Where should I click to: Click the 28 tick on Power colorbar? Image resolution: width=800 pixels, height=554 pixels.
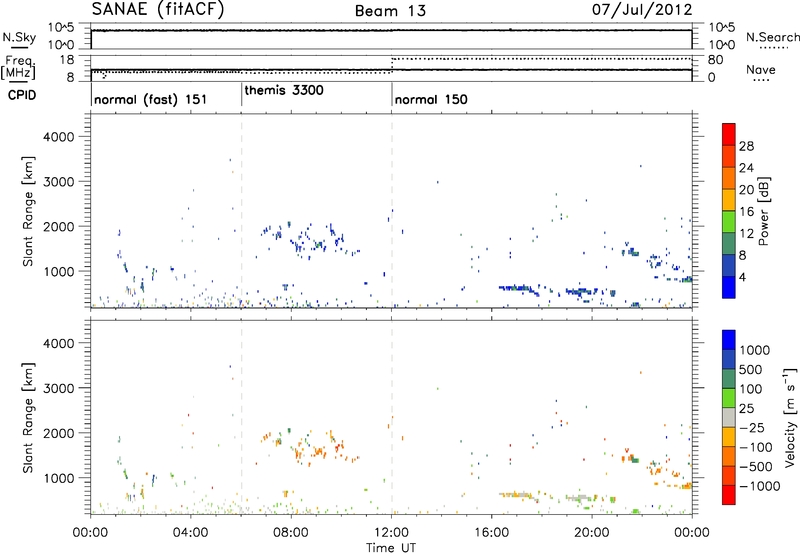point(746,146)
